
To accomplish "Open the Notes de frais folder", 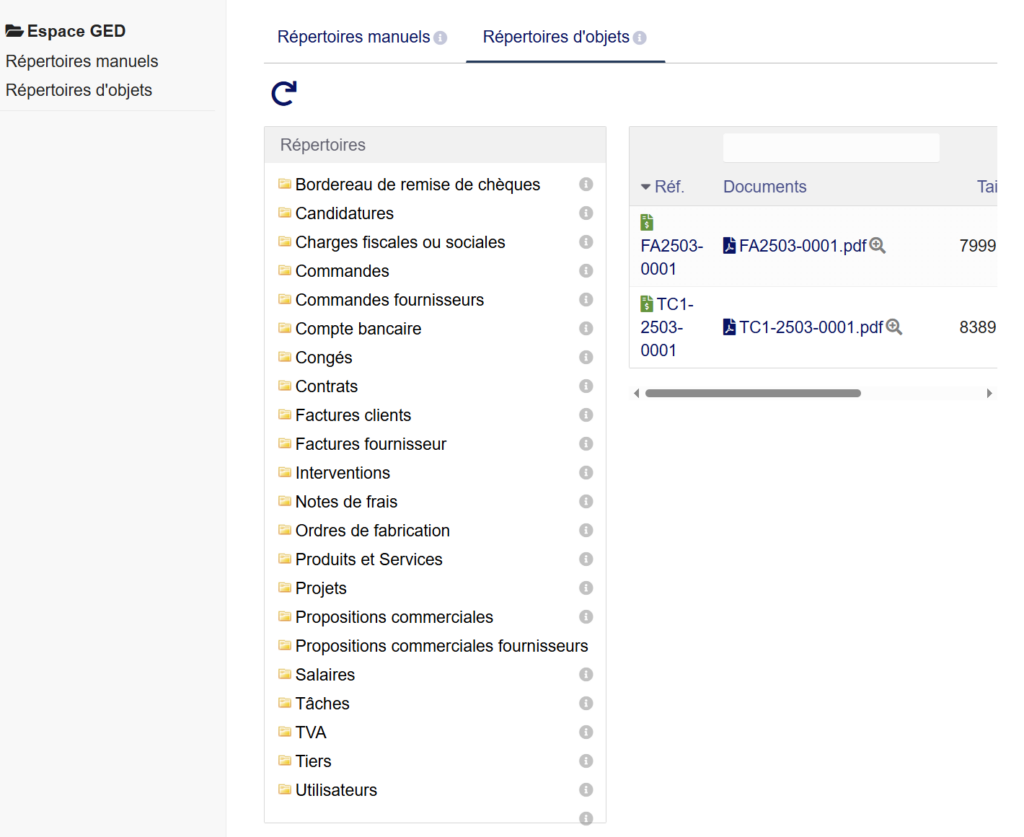I will [x=346, y=502].
